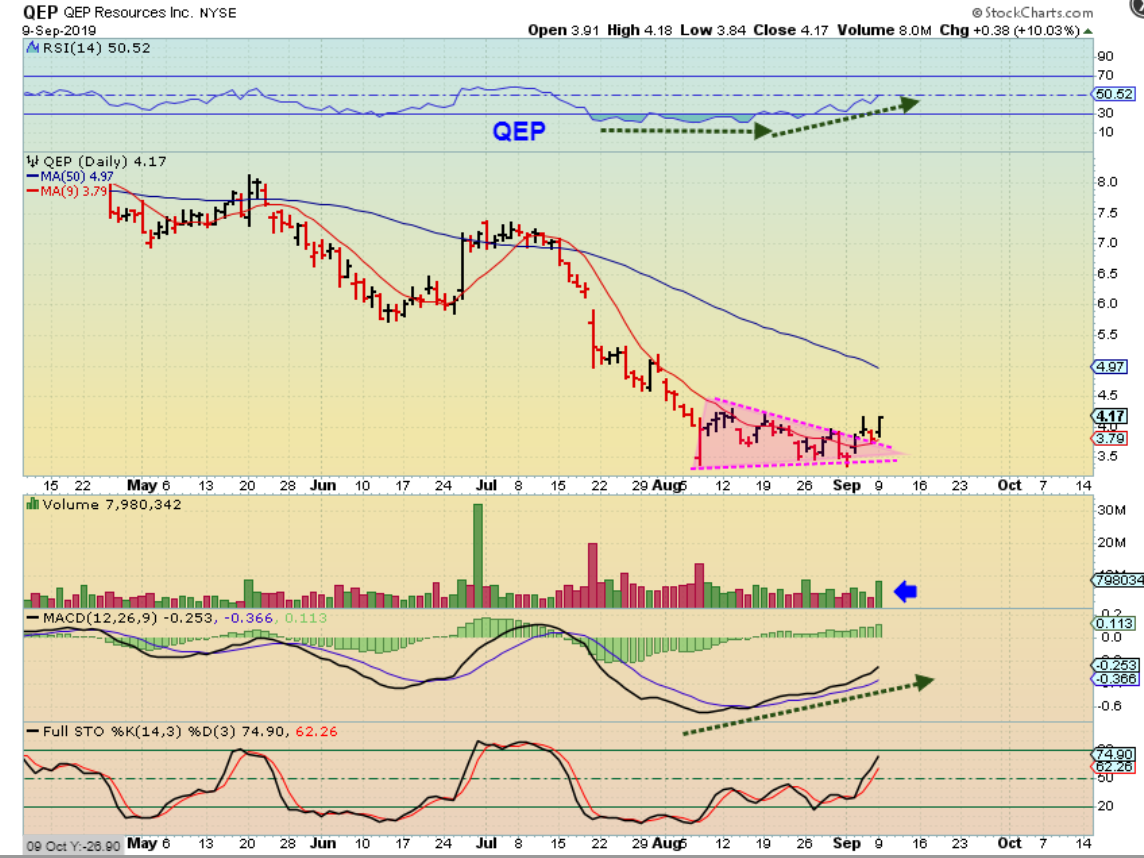Click the red boxed 62.26 stochastic tag
Screen dimensions: 1144x858
point(1114,767)
